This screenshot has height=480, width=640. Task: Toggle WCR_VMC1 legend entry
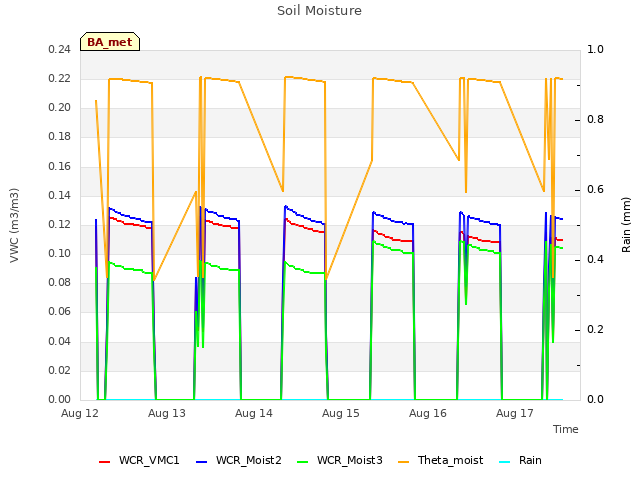click(139, 460)
